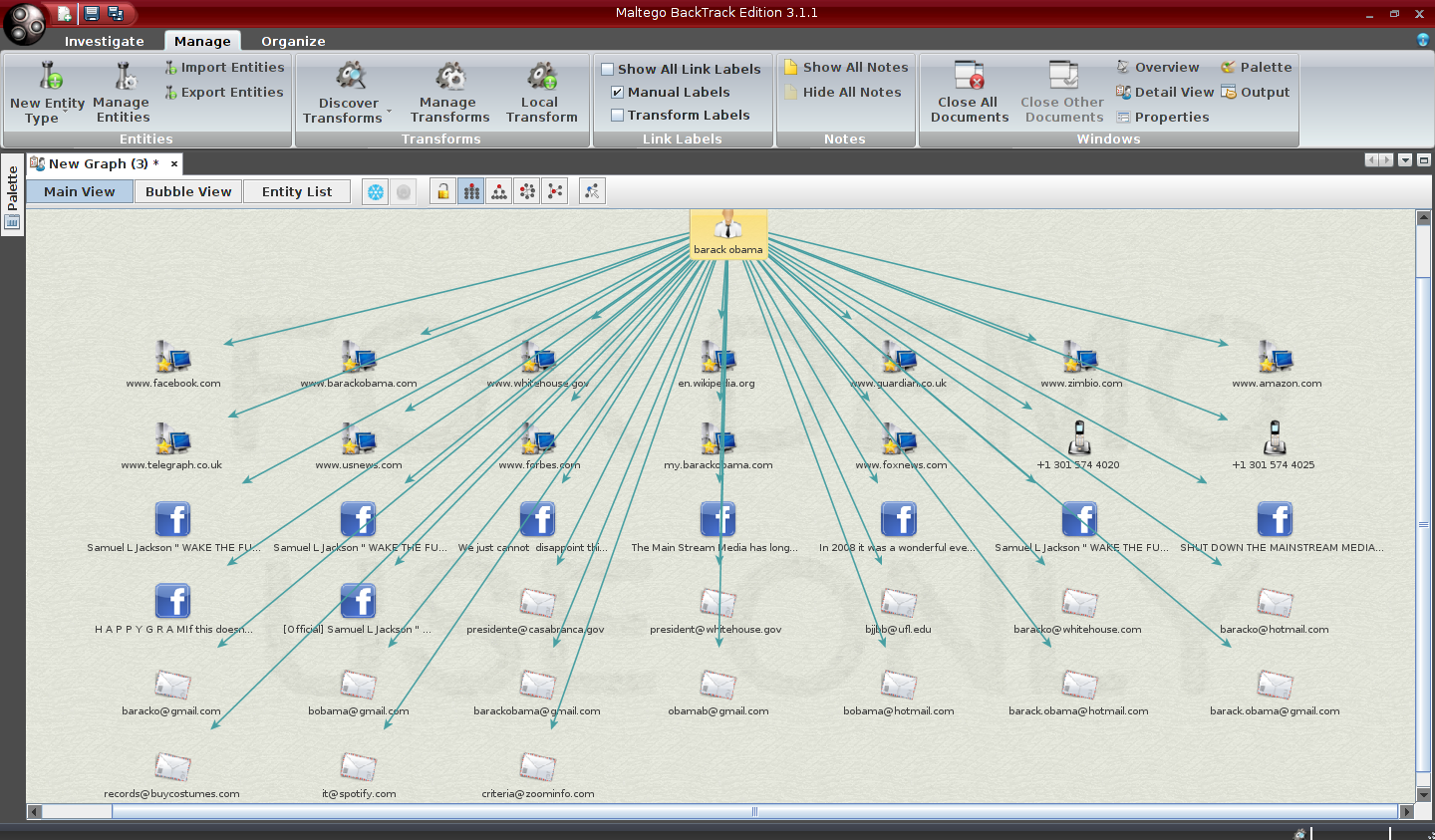1435x840 pixels.
Task: Tick the Transform Labels checkbox
Action: 617,115
